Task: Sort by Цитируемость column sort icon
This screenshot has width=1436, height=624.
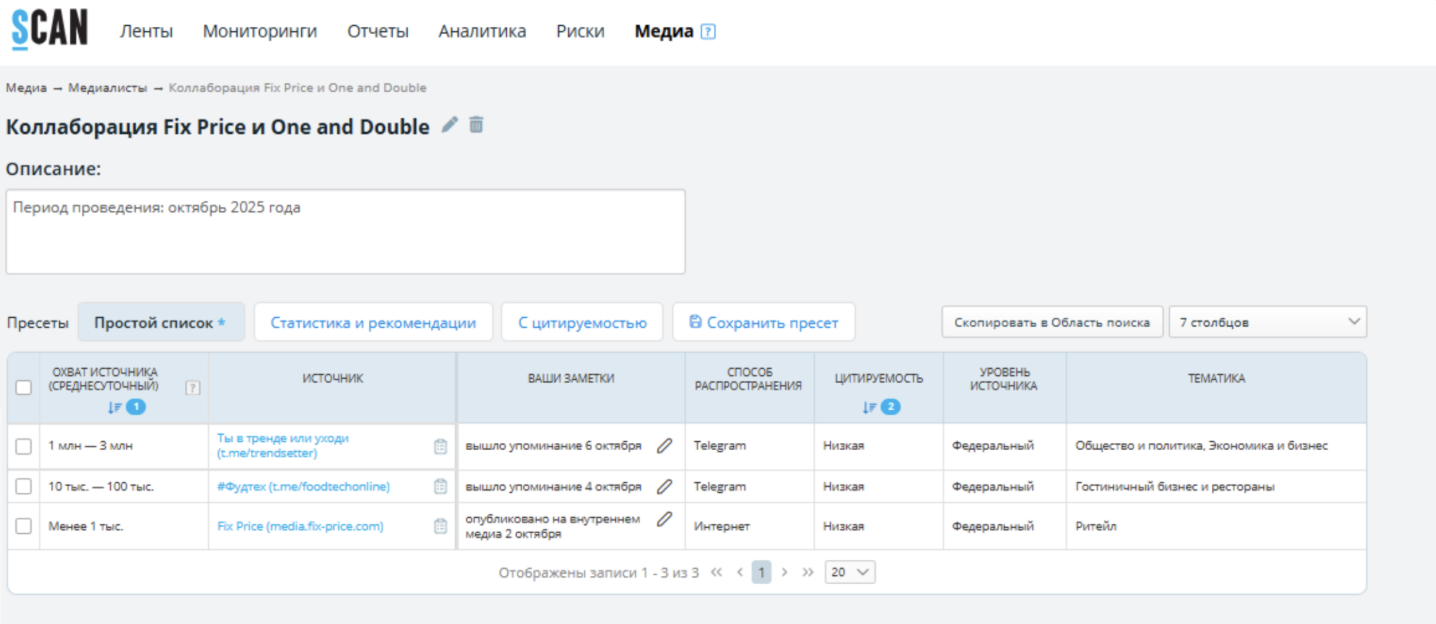Action: tap(869, 407)
